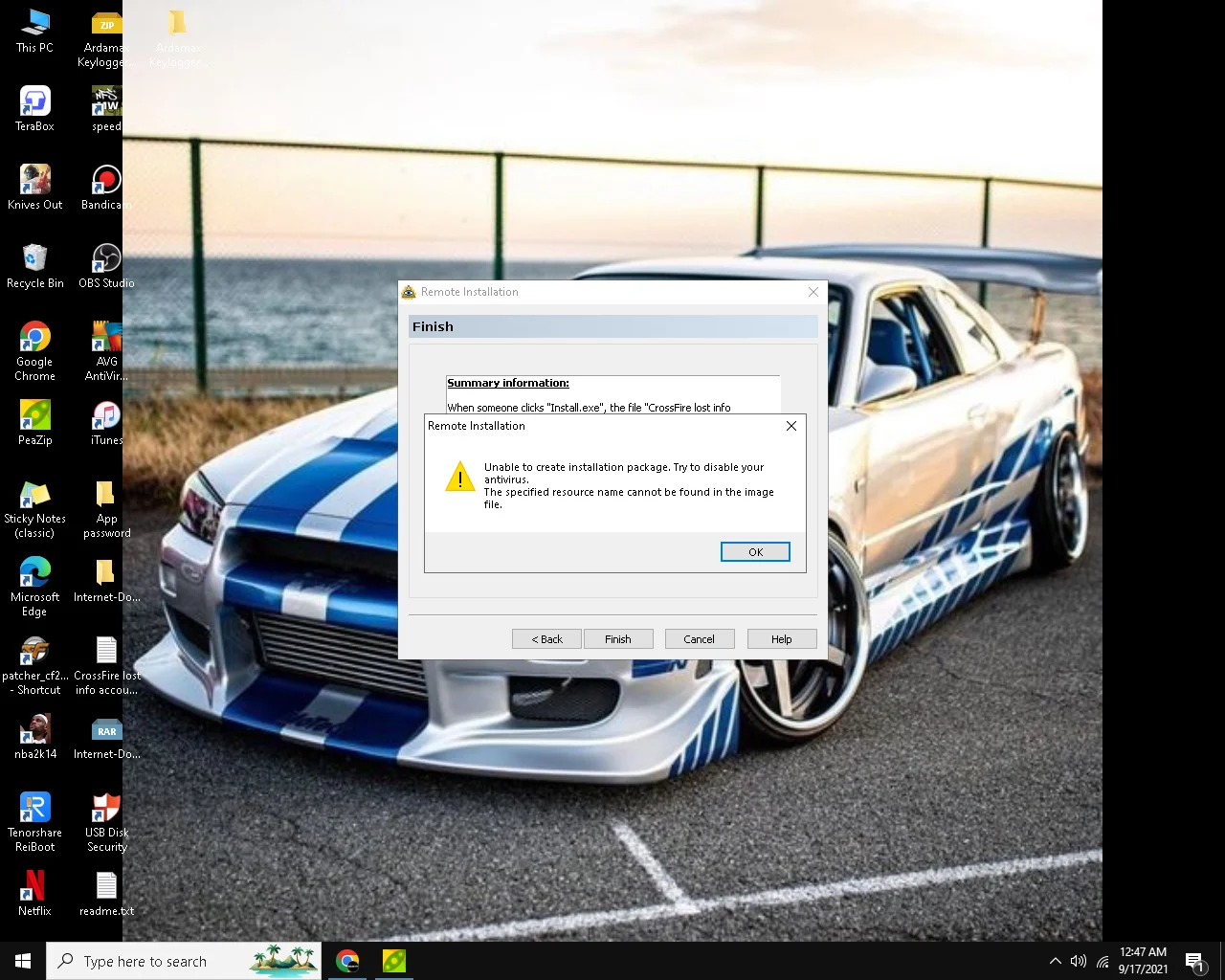Select the Ardamax Keylogger ZIP file icon
The width and height of the screenshot is (1225, 980).
click(x=106, y=38)
